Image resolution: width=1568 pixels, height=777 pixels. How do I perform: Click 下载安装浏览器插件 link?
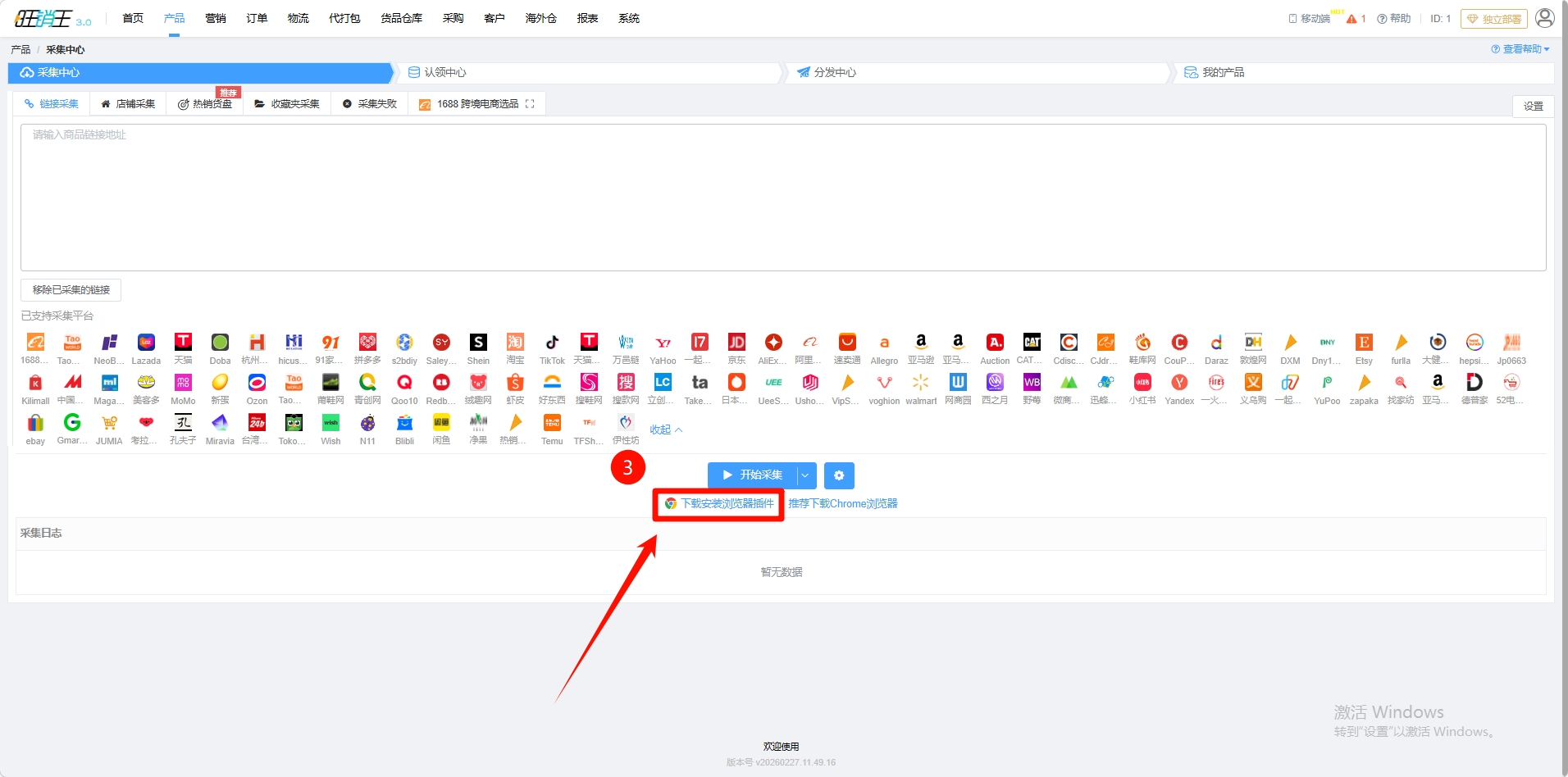[x=727, y=503]
